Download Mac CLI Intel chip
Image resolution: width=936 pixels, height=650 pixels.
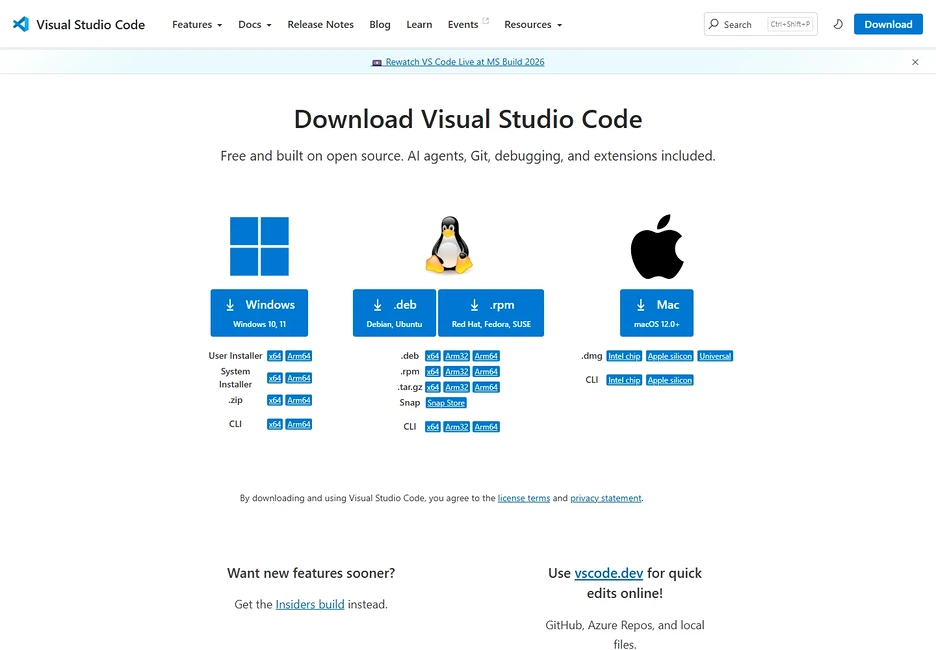[624, 380]
